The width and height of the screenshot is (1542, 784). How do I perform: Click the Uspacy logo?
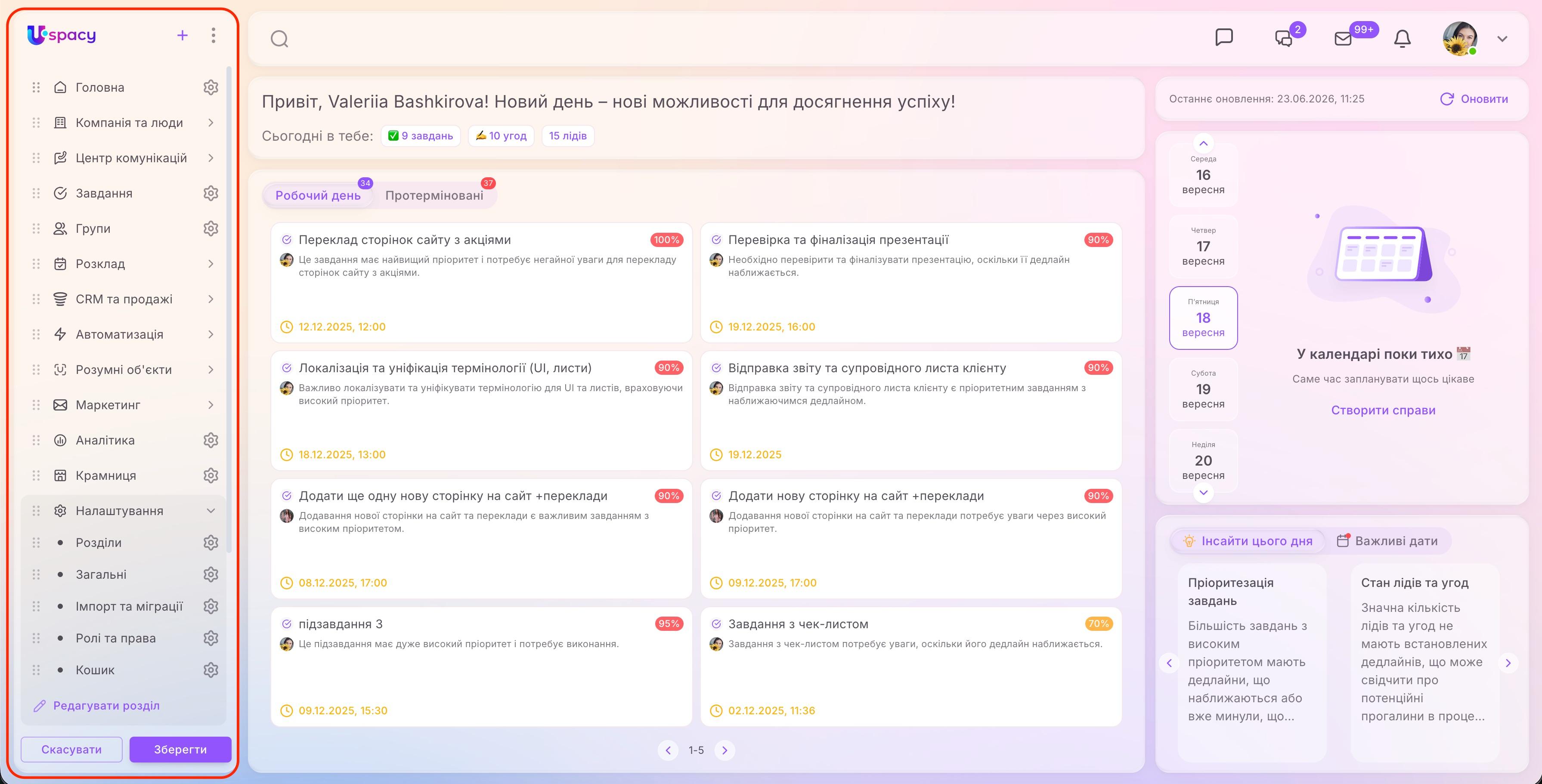(x=62, y=35)
